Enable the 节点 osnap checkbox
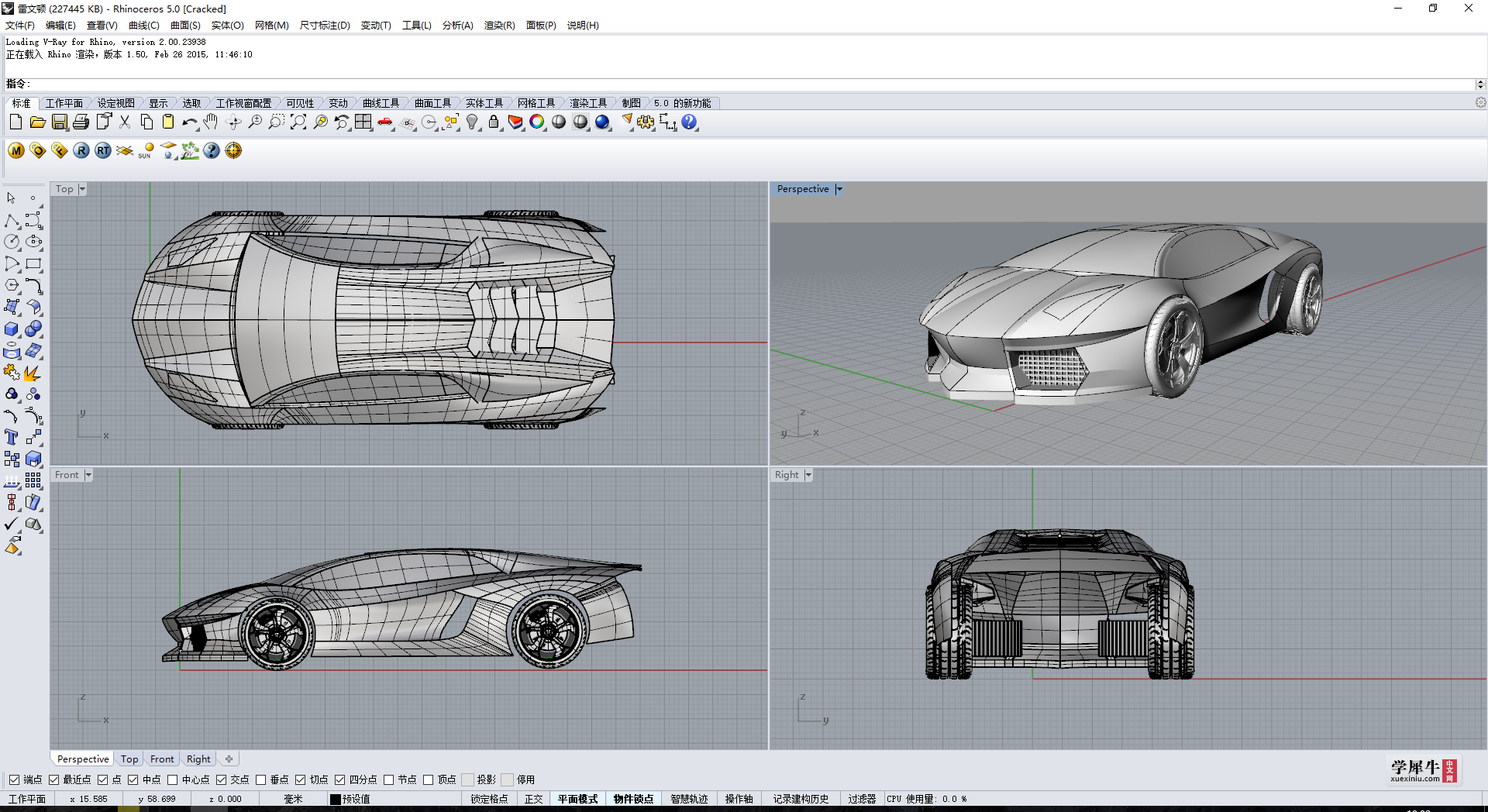 (x=388, y=779)
